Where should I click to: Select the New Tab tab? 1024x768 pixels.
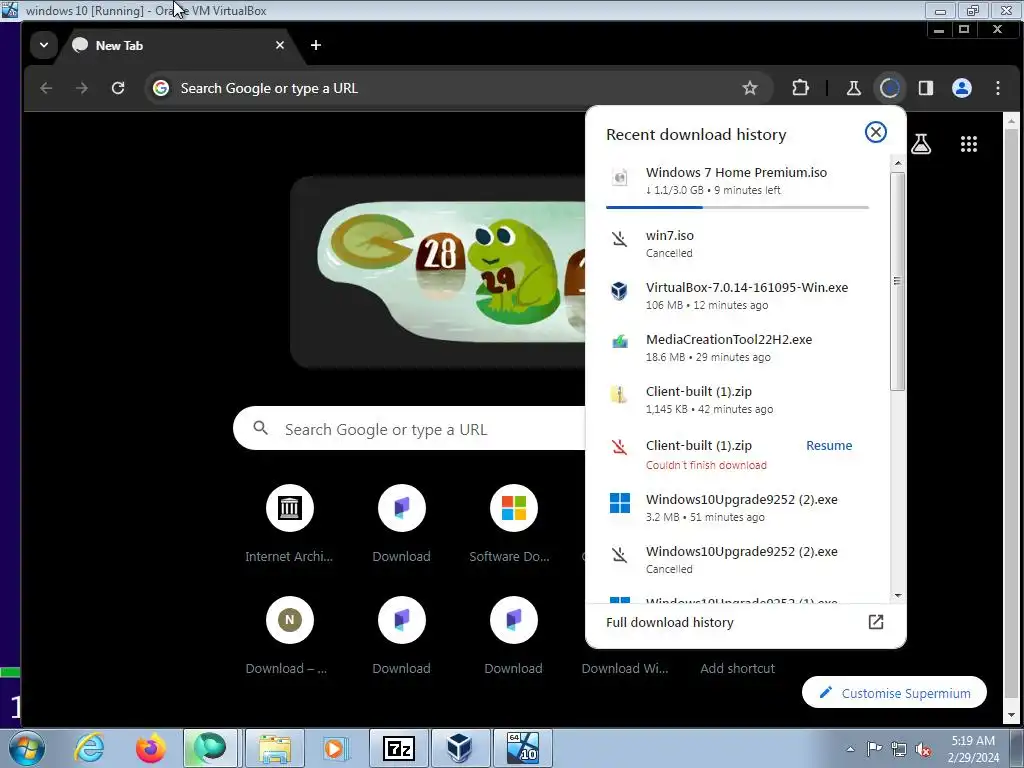[176, 46]
